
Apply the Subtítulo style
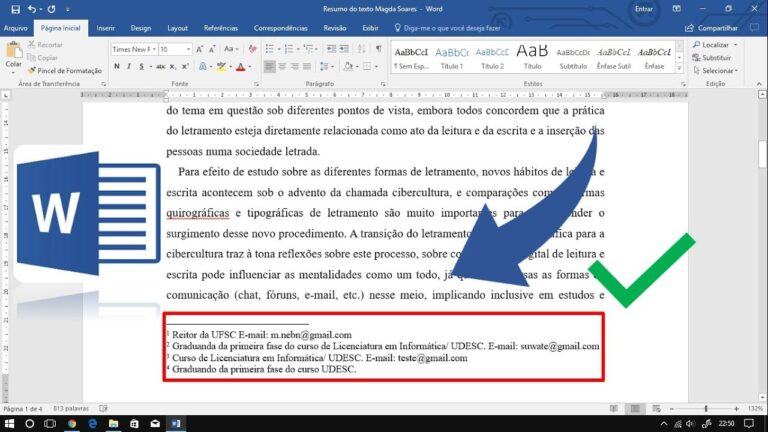(573, 58)
